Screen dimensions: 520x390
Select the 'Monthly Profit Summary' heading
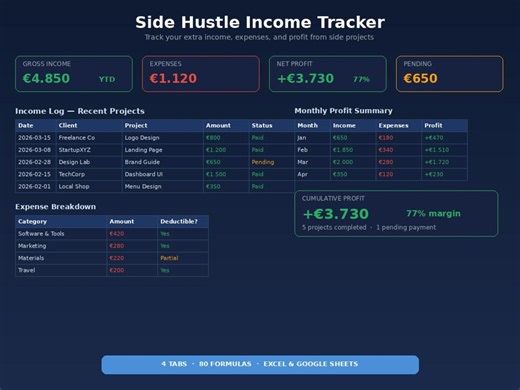343,111
